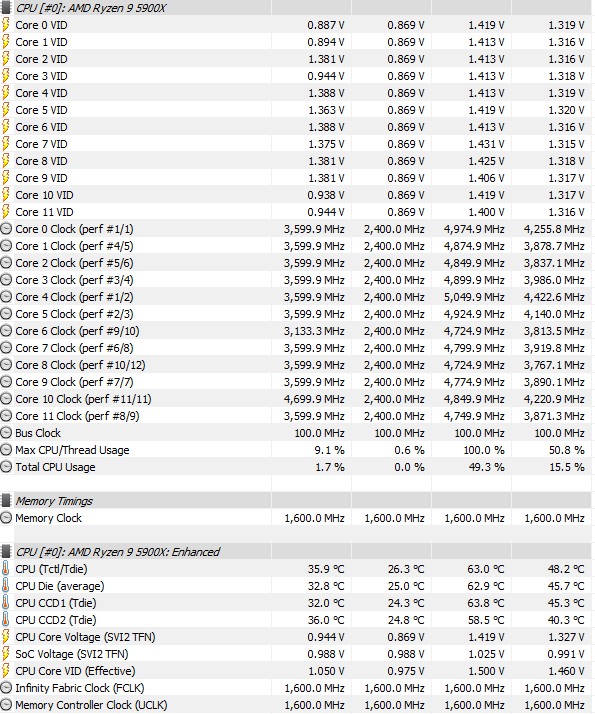The width and height of the screenshot is (595, 714).
Task: Click the CPU CCD1 (Tdie) thermometer icon
Action: (x=5, y=603)
